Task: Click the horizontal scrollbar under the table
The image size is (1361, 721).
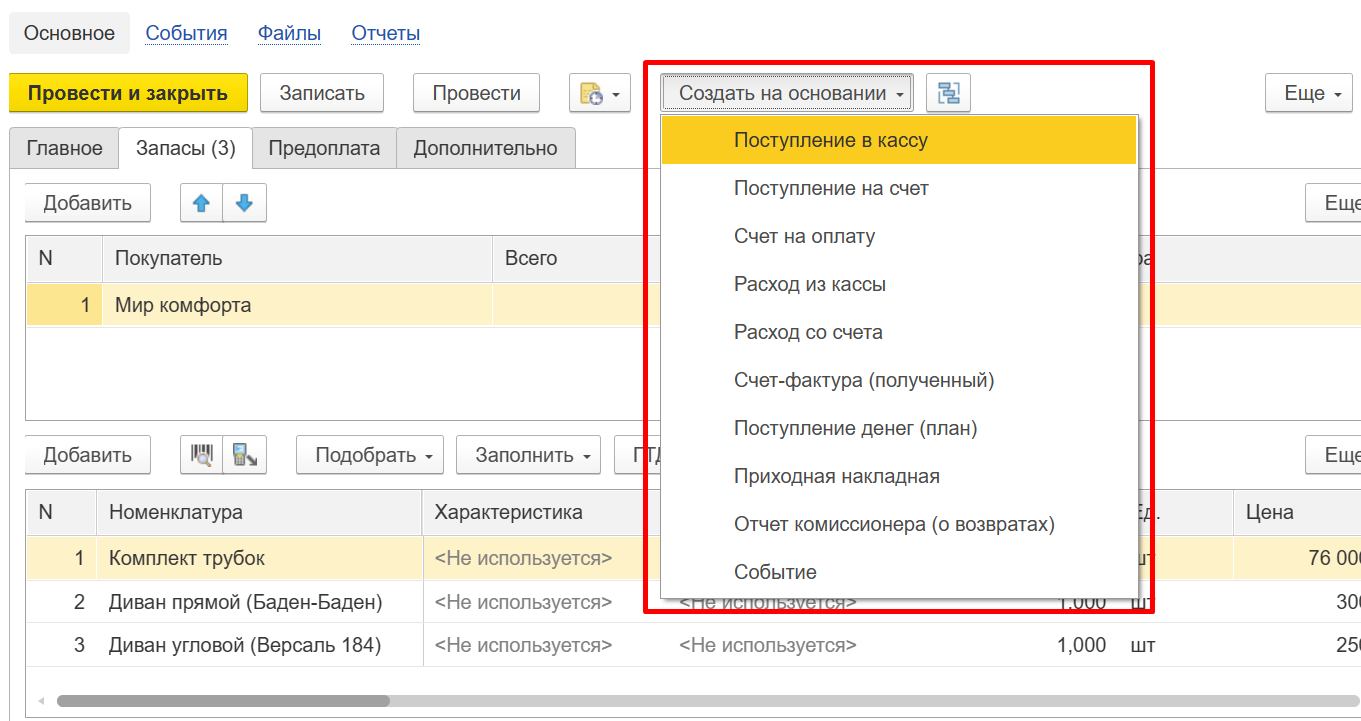Action: click(x=222, y=701)
